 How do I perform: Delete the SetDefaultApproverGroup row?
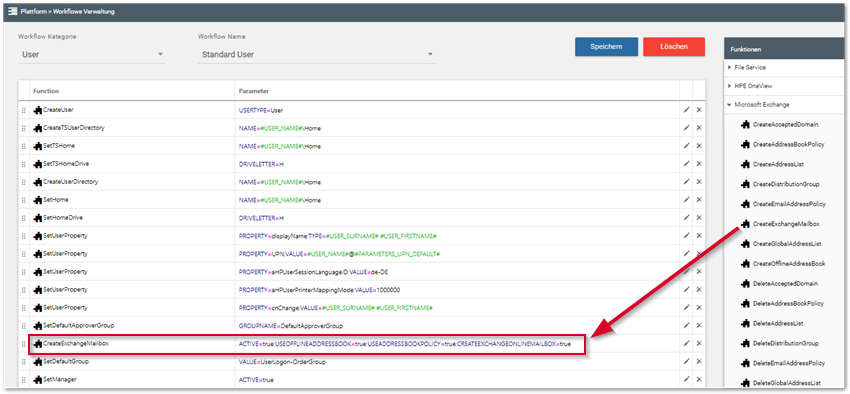coord(699,326)
